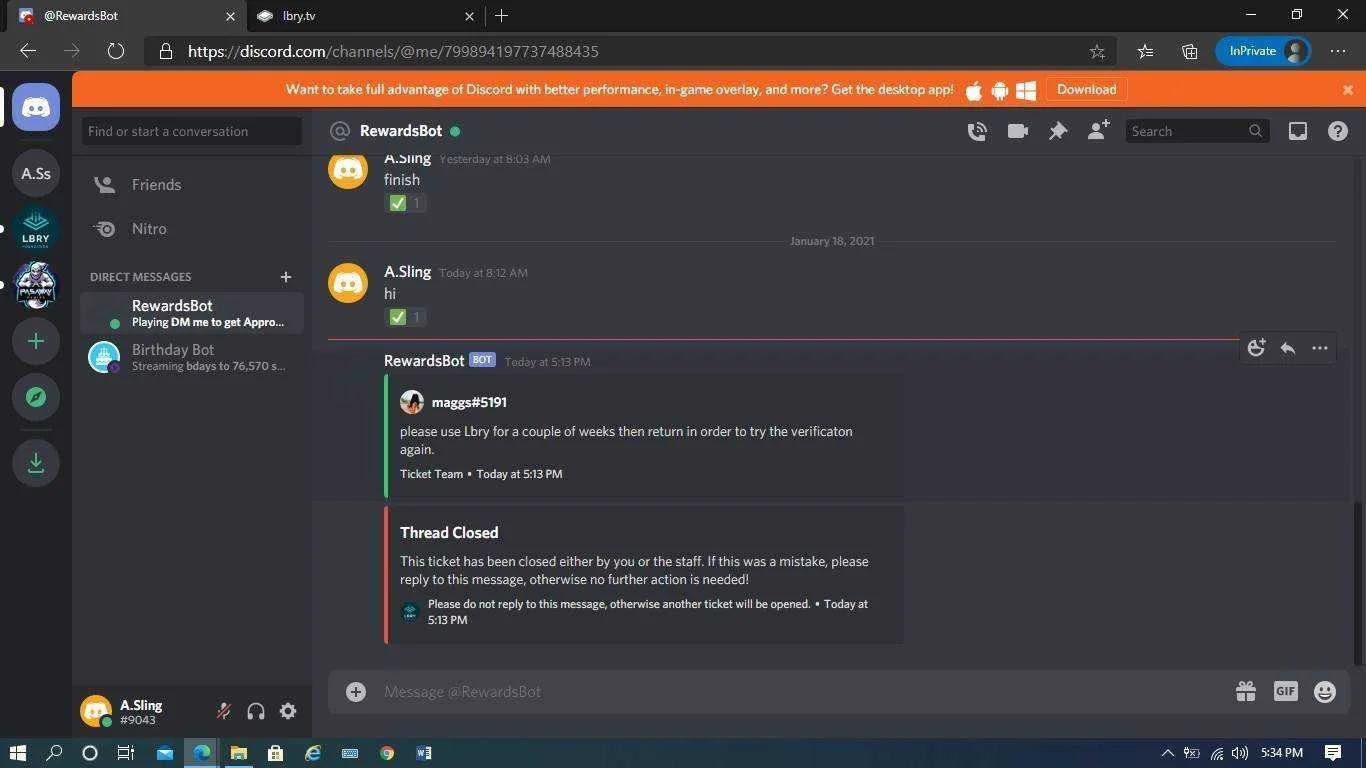Select RewardsBot direct message
This screenshot has width=1366, height=768.
pos(192,313)
